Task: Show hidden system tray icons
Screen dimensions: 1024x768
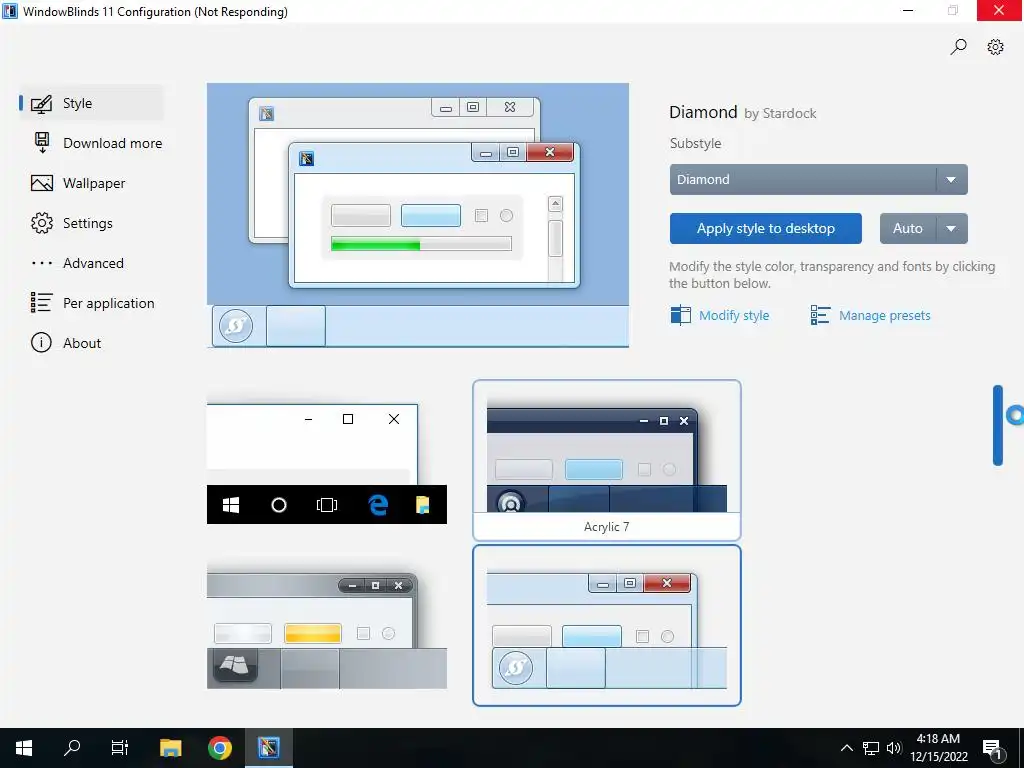Action: [x=846, y=748]
